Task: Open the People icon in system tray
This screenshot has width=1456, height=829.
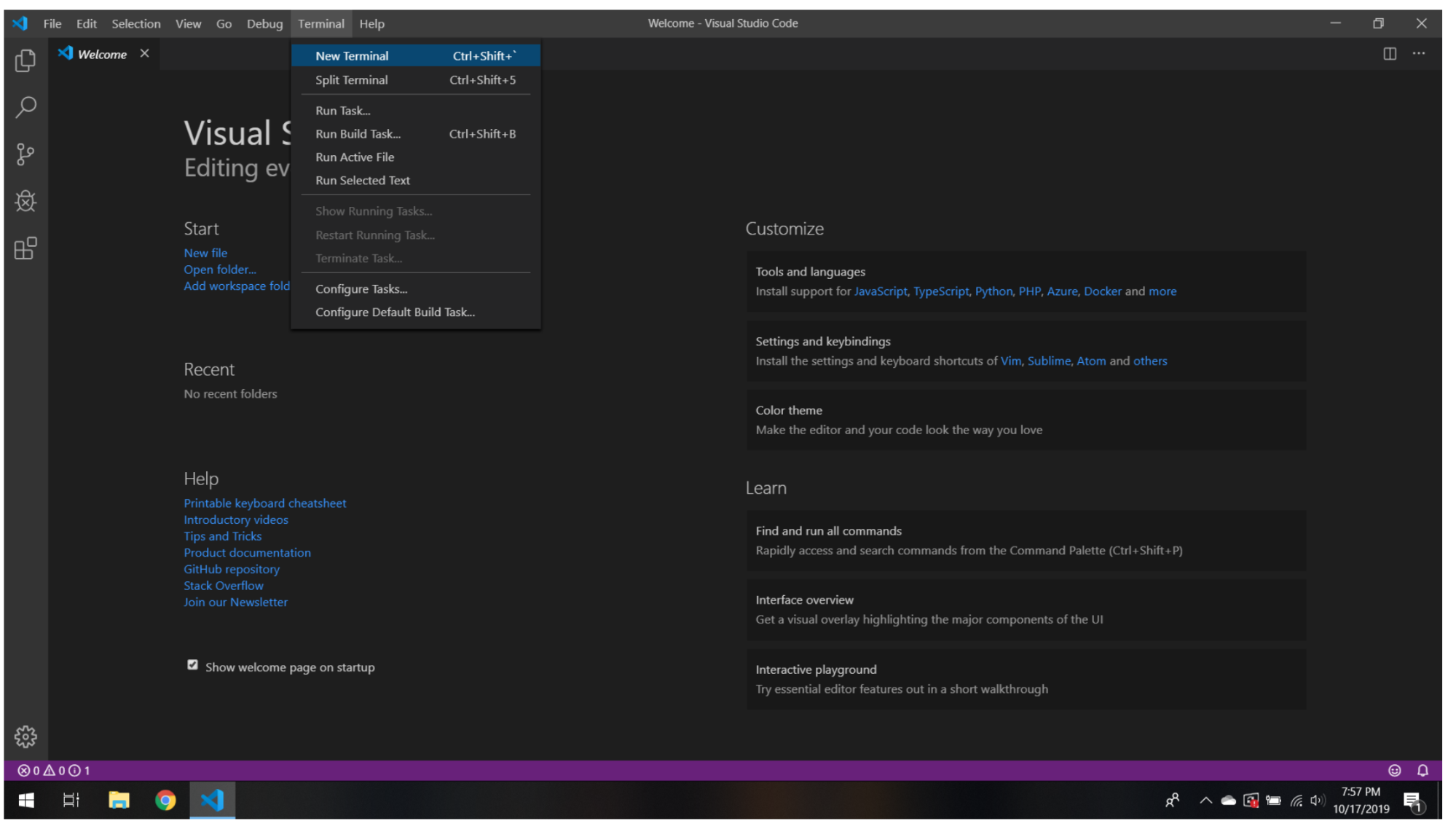Action: pyautogui.click(x=1173, y=801)
